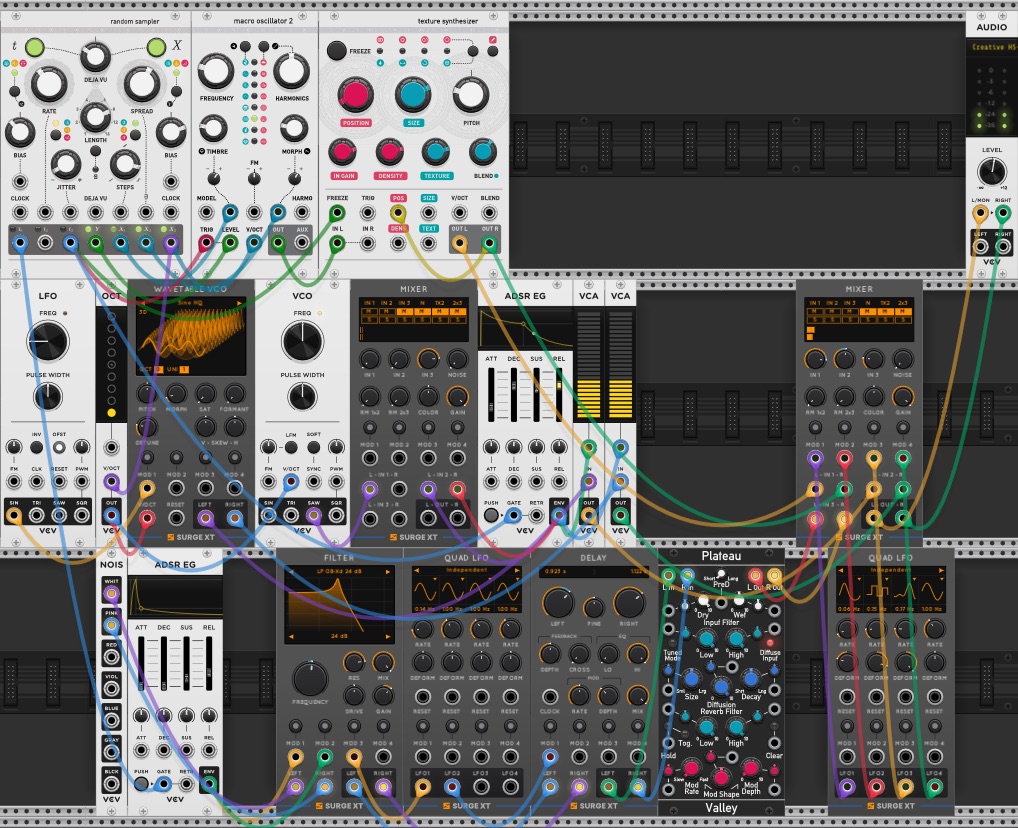Click the IN R jack on texture synthesizer
The image size is (1018, 828).
pos(367,244)
